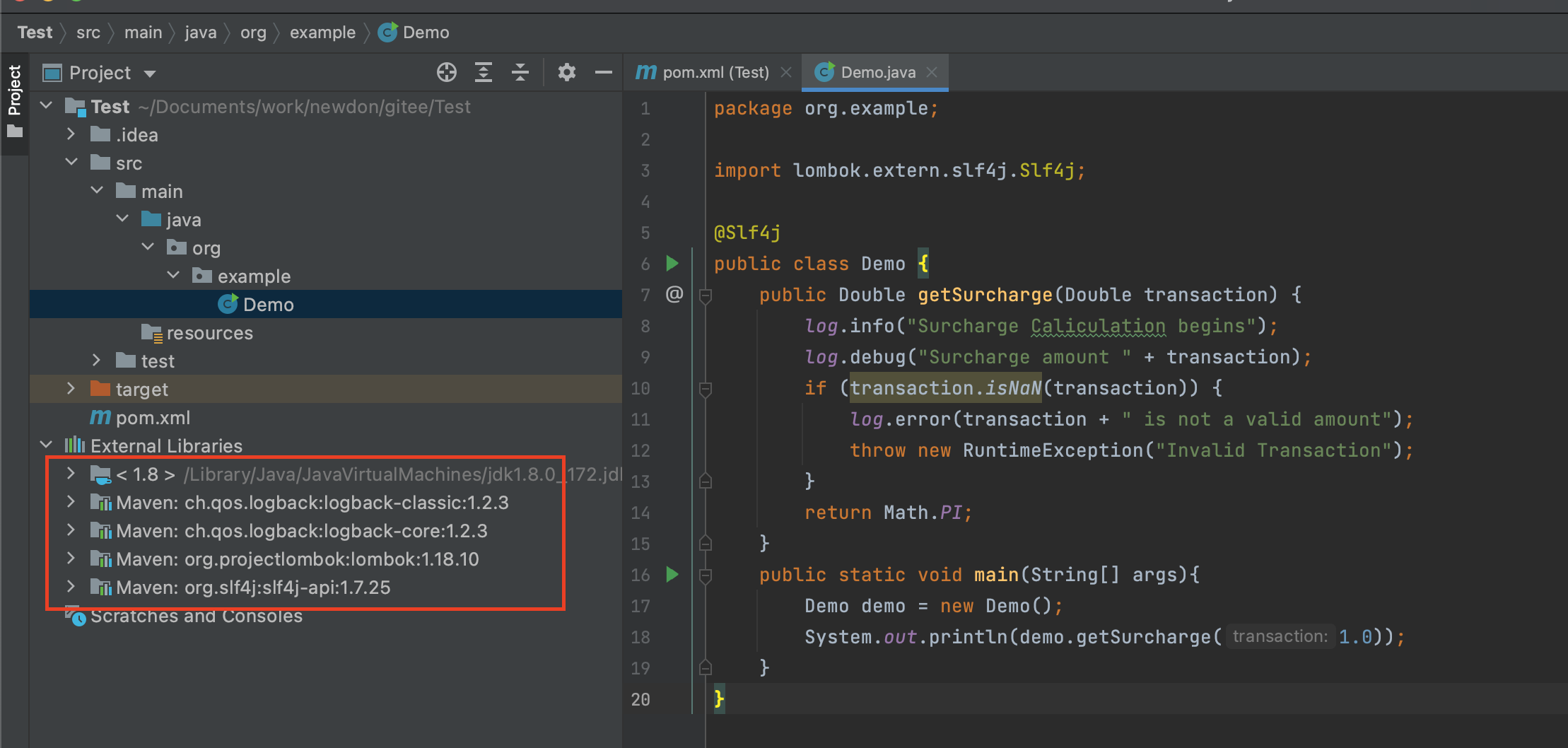The image size is (1568, 748).
Task: Expand the test folder
Action: click(96, 360)
